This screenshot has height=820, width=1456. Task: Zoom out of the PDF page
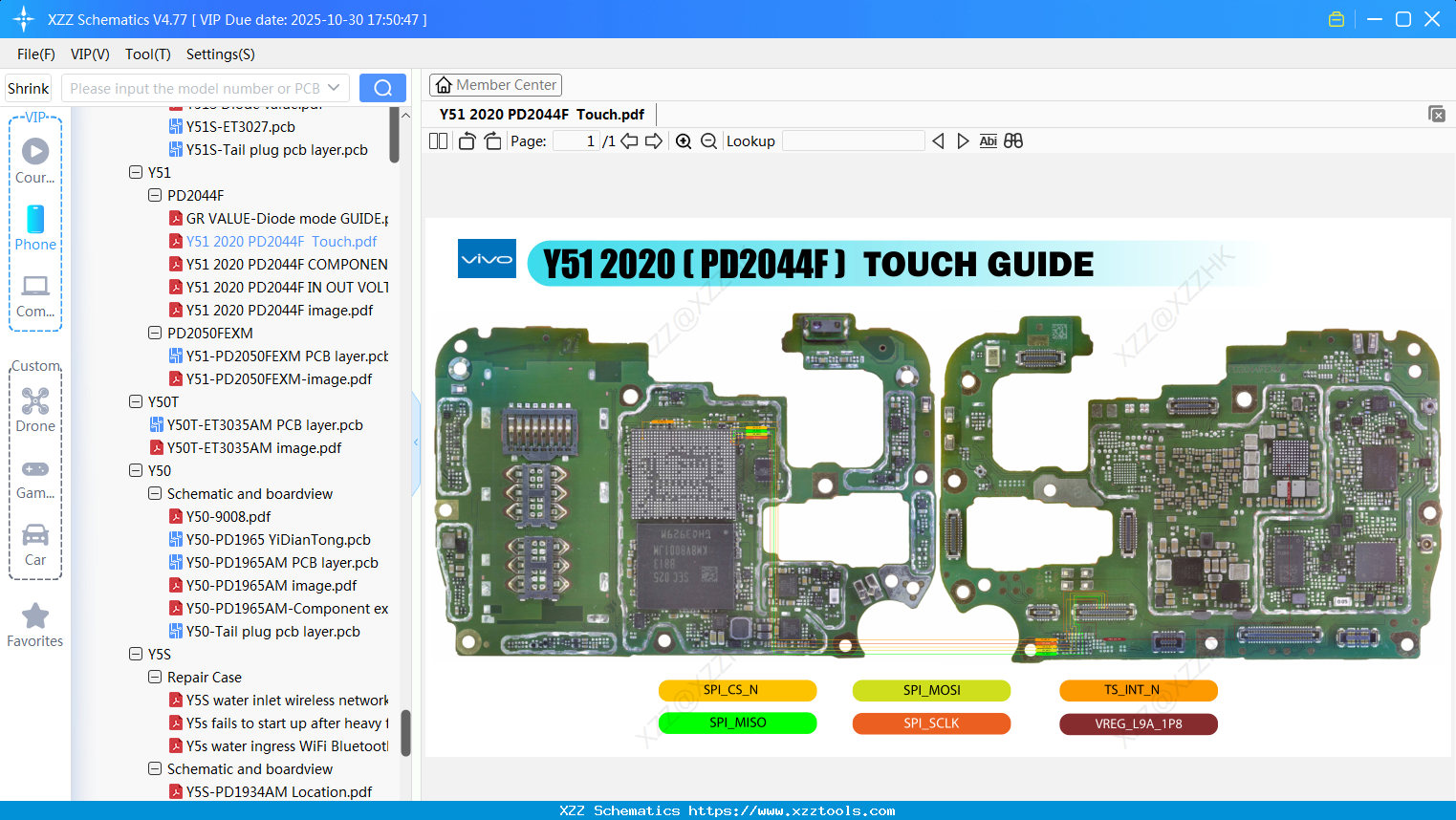pos(708,140)
